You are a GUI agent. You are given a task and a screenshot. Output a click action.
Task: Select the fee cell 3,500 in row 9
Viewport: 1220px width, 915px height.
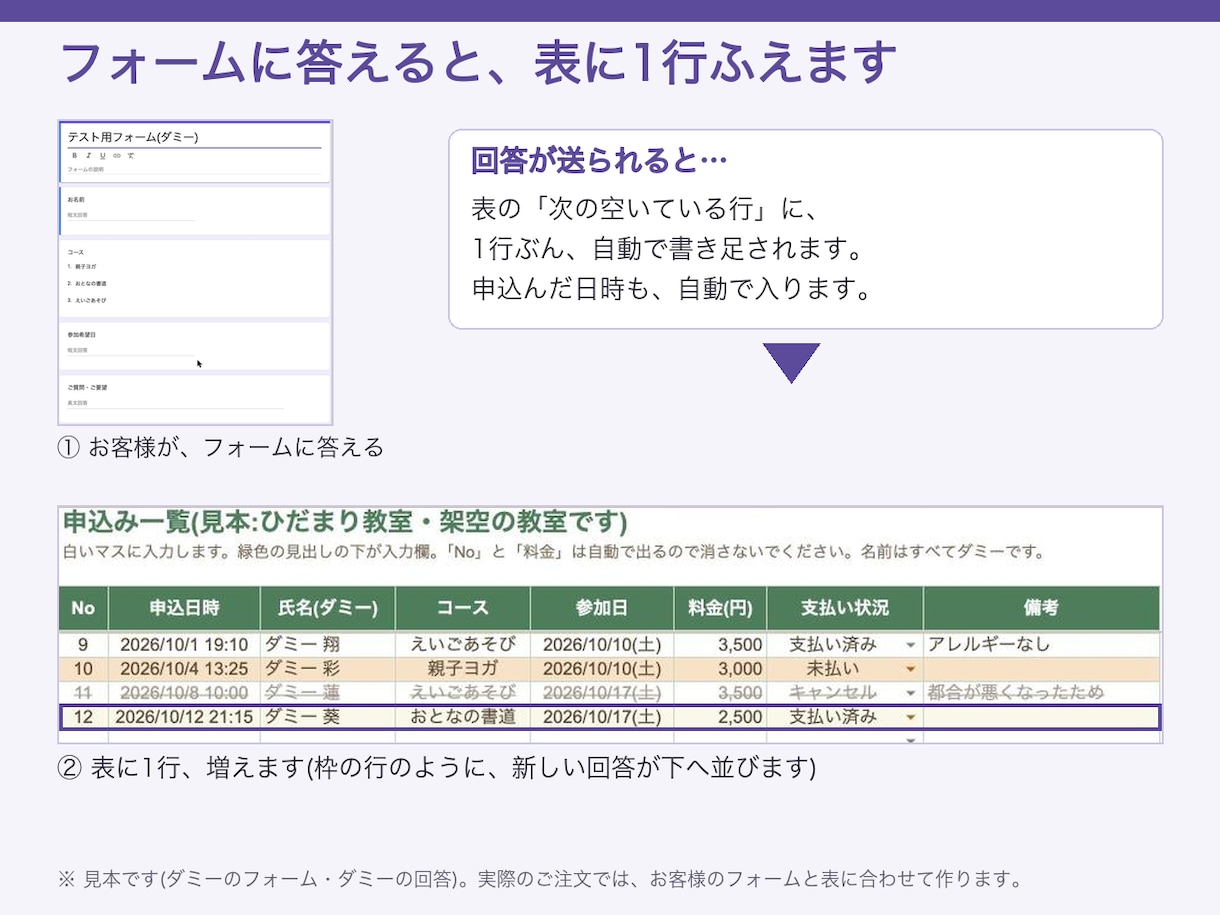click(720, 645)
